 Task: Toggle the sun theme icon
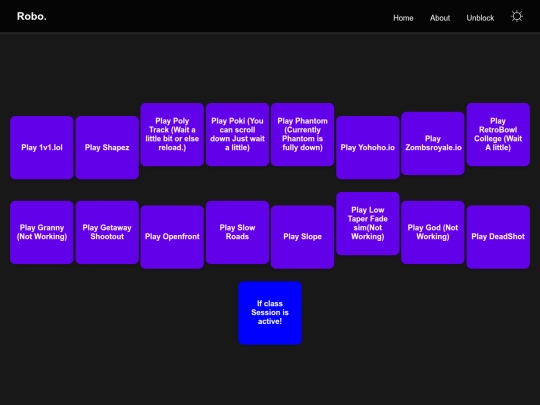(517, 16)
